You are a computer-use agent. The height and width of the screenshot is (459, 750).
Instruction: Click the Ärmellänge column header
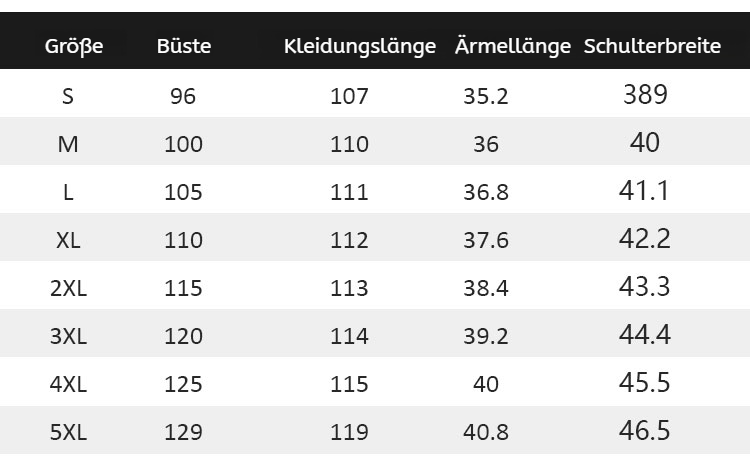(x=512, y=46)
